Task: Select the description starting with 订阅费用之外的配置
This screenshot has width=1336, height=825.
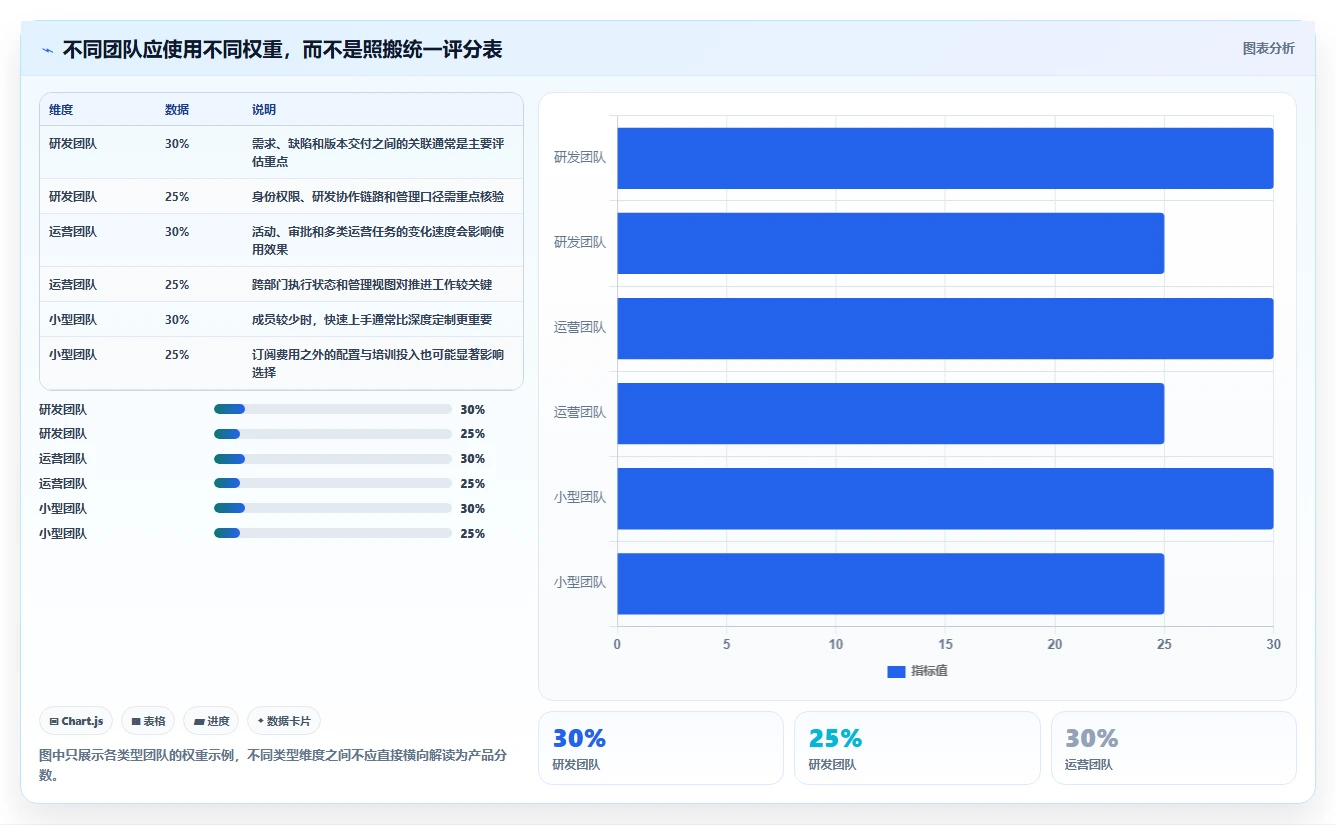Action: [x=378, y=363]
